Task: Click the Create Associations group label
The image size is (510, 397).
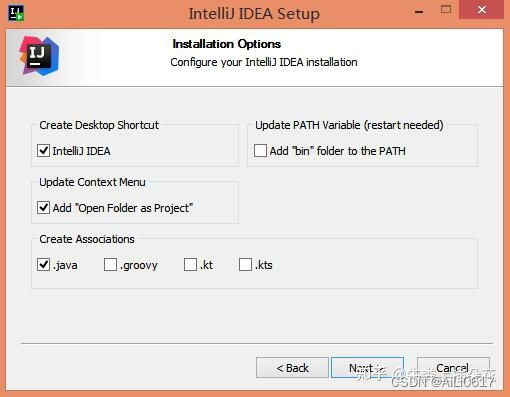Action: click(x=87, y=239)
